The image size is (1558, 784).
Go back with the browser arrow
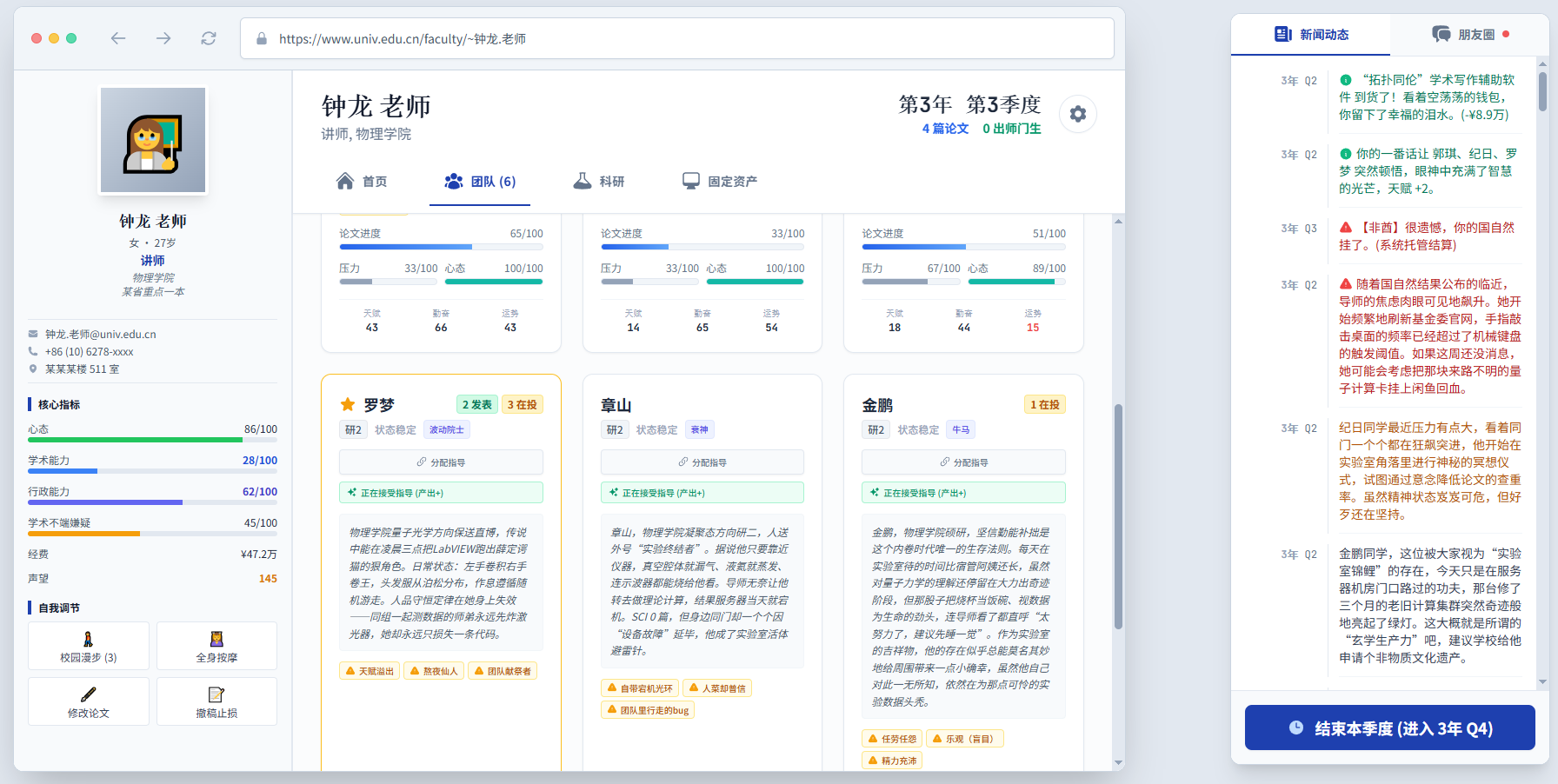click(118, 38)
